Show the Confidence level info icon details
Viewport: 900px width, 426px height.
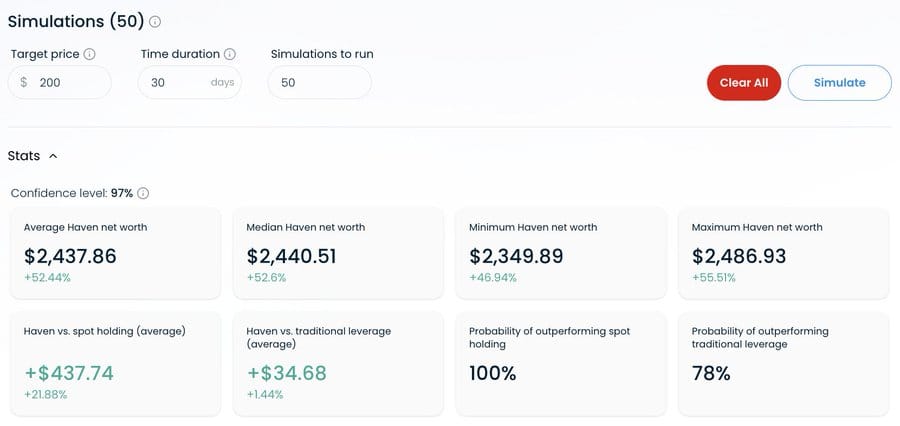[143, 193]
